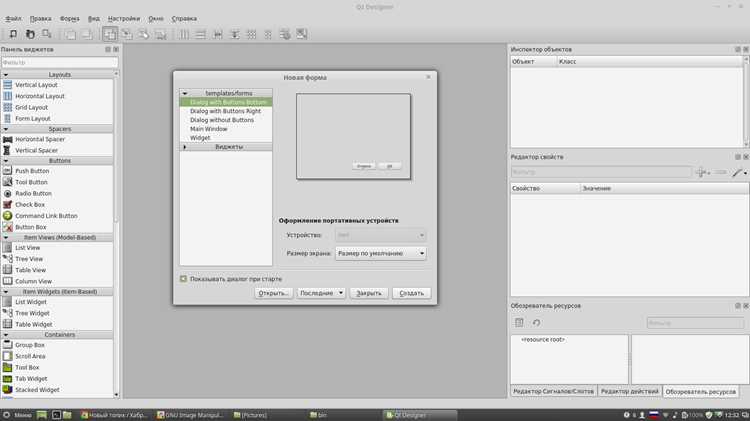This screenshot has width=750, height=421.
Task: Click the widget panel vertical scrollbar
Action: pos(116,234)
